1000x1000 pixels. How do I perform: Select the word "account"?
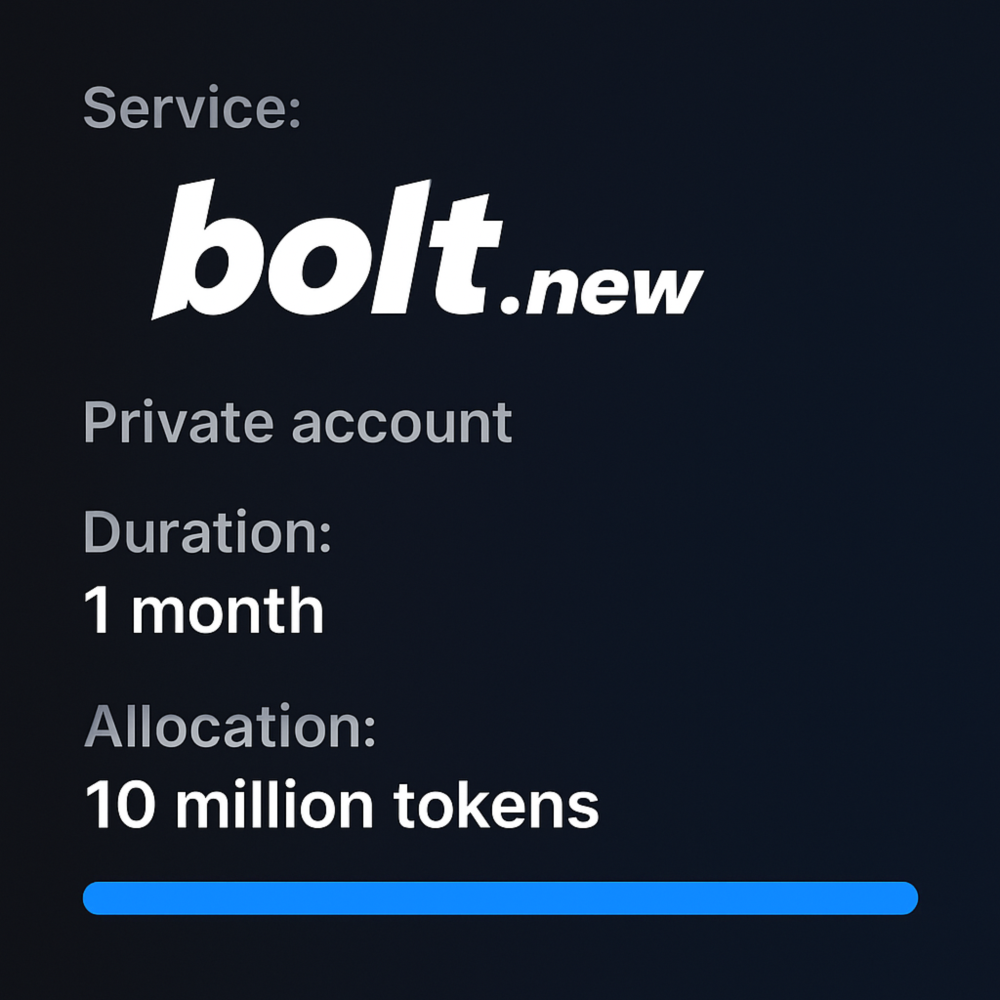point(402,424)
